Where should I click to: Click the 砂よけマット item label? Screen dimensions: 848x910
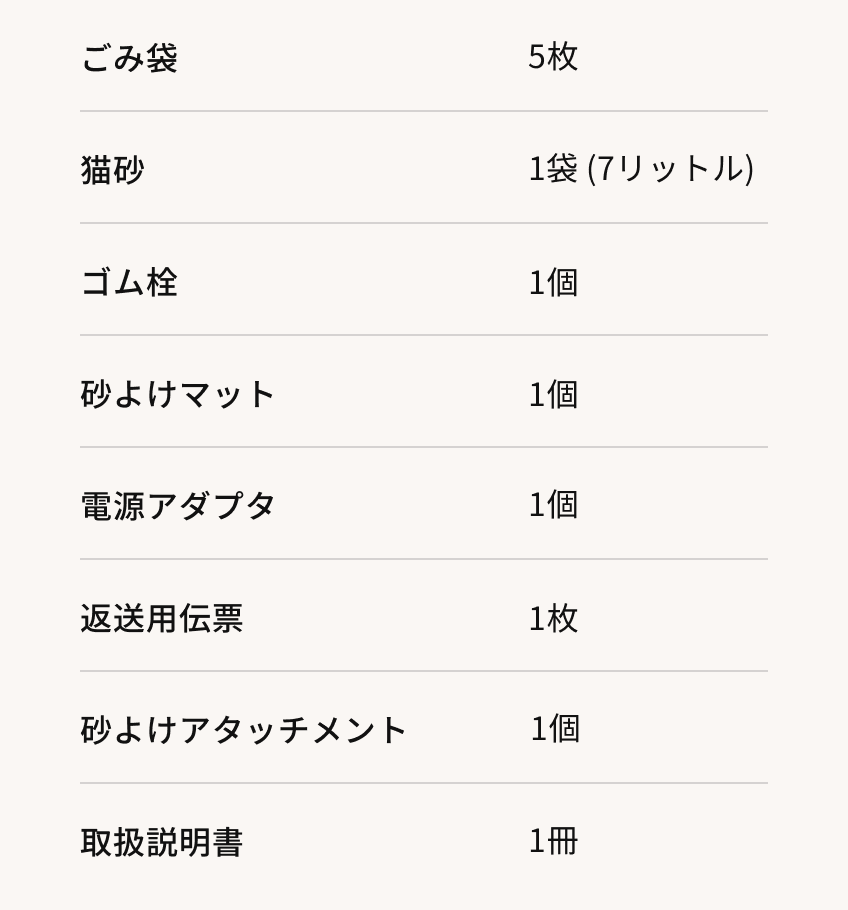[x=177, y=394]
